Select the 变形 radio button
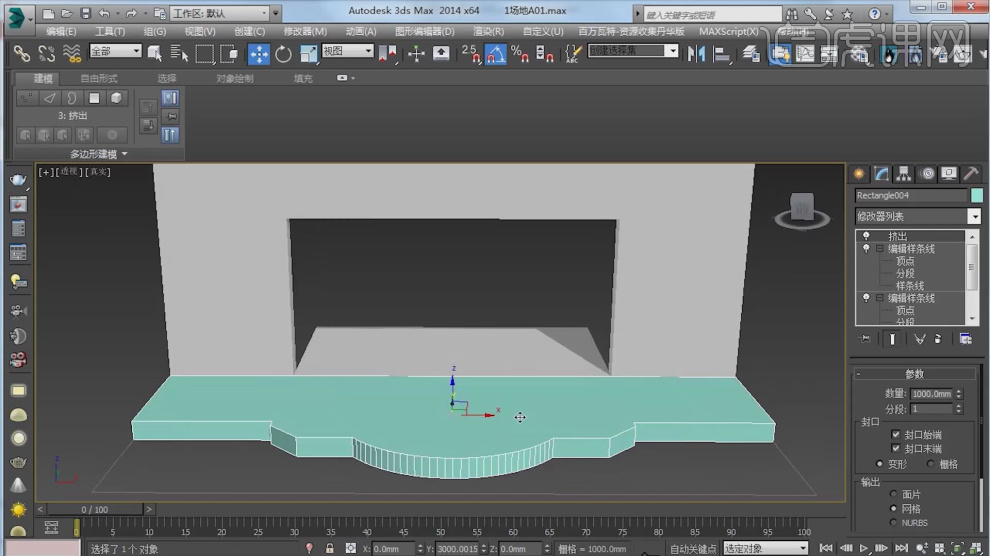This screenshot has height=556, width=990. click(880, 464)
